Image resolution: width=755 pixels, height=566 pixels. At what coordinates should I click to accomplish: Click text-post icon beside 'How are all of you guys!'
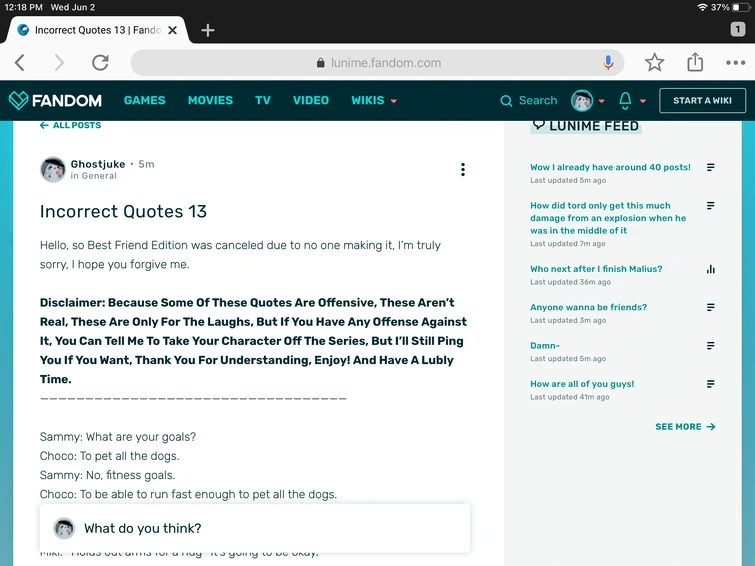coord(710,384)
